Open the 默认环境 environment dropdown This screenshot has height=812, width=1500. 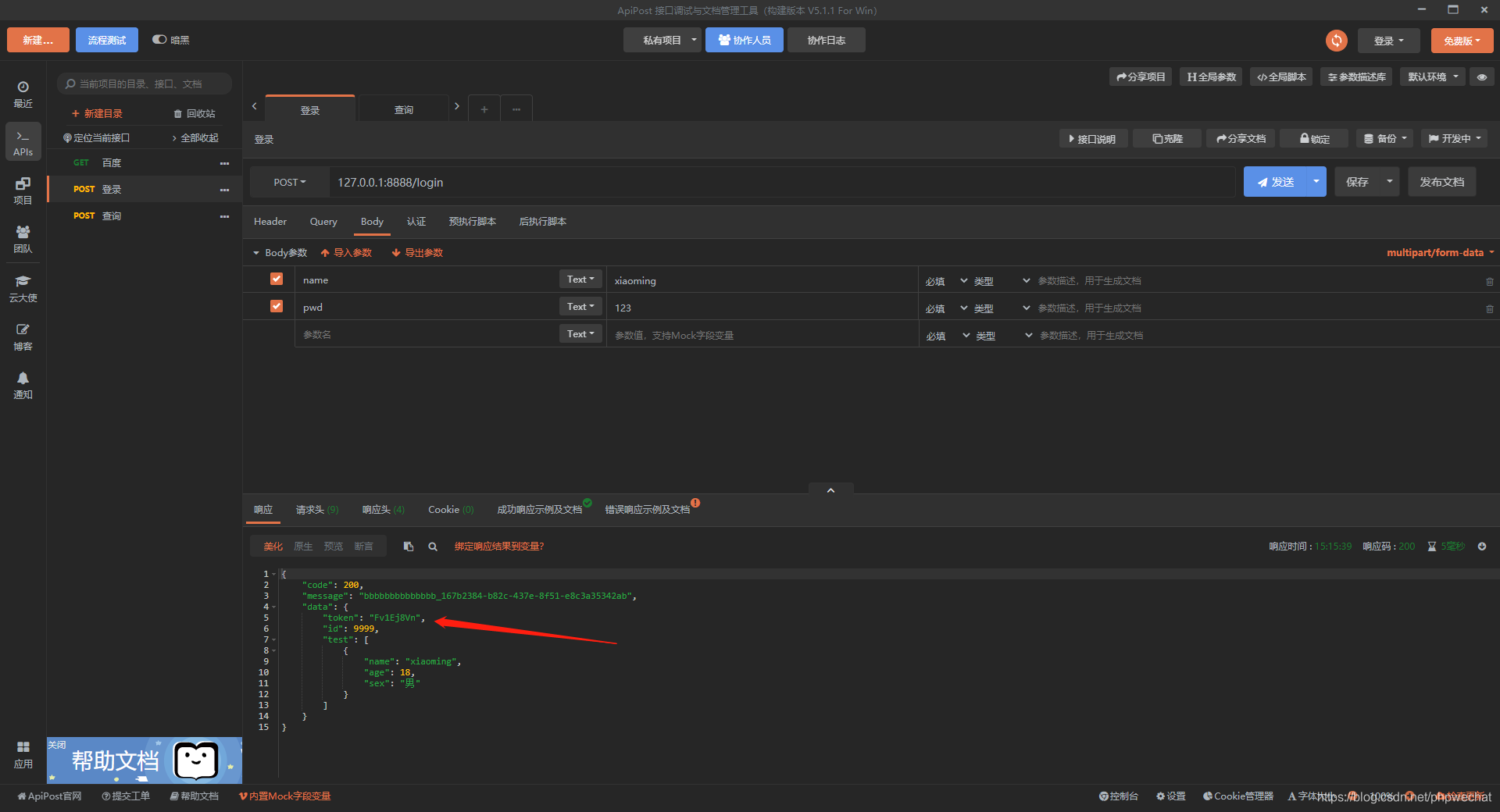tap(1433, 77)
